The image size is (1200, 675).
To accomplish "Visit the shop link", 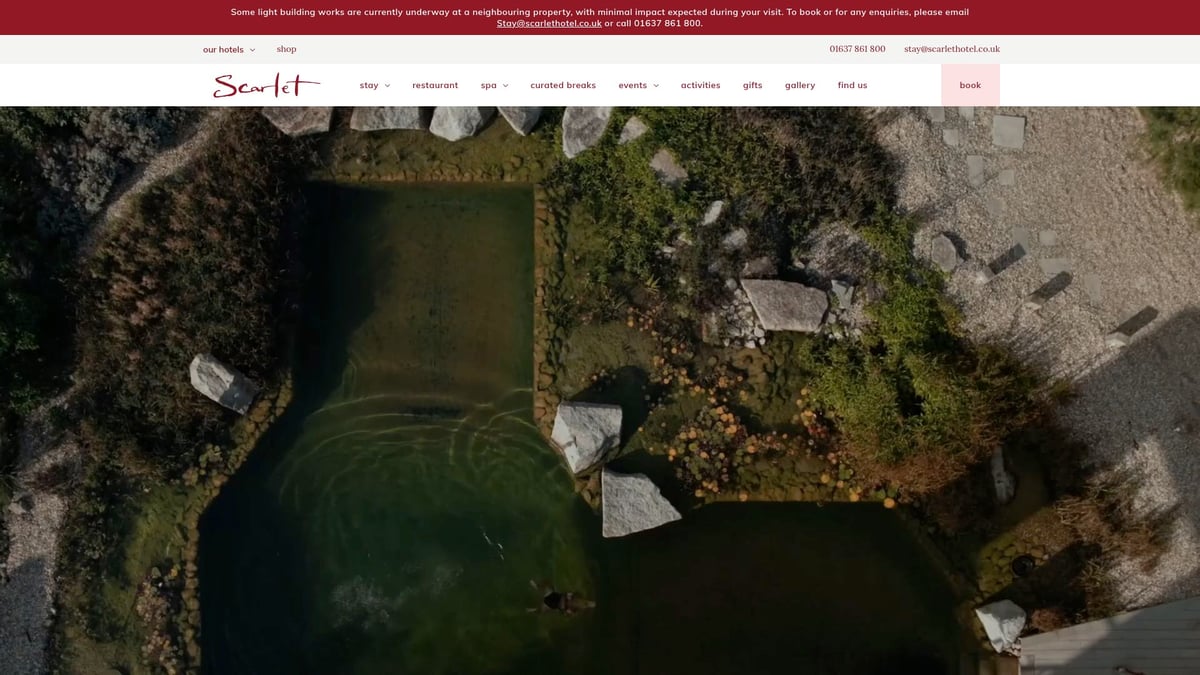I will click(286, 49).
